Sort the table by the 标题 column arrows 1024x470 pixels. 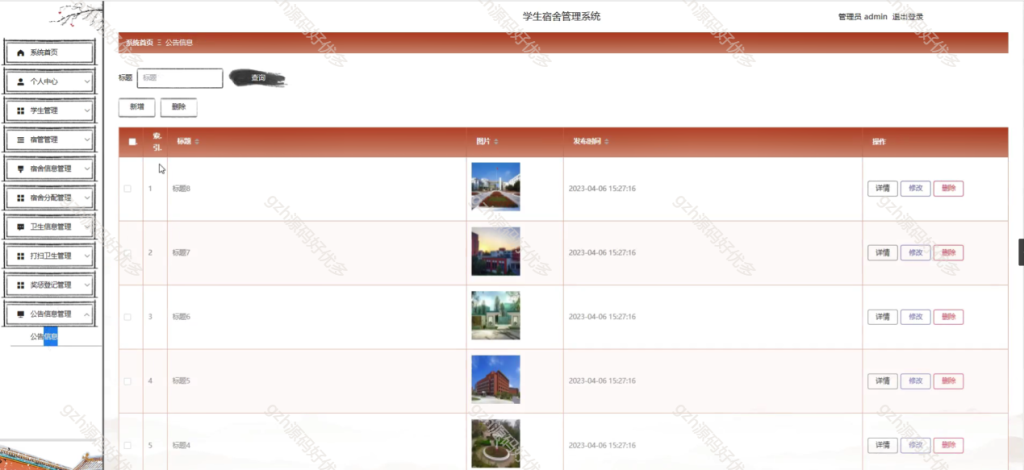coord(196,142)
